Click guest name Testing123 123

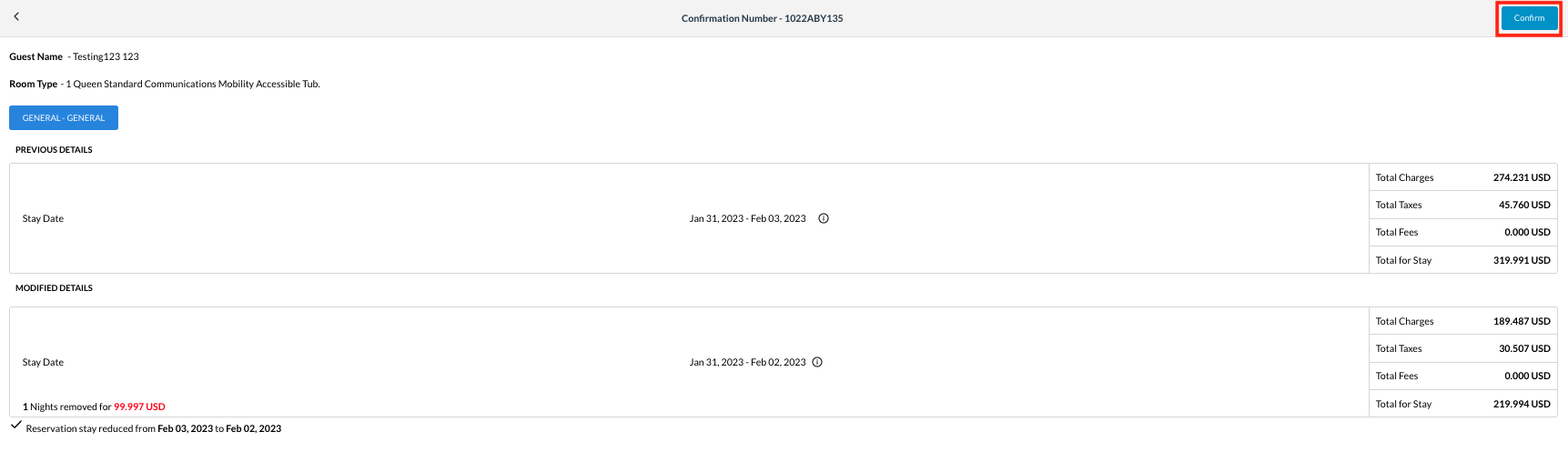coord(106,56)
